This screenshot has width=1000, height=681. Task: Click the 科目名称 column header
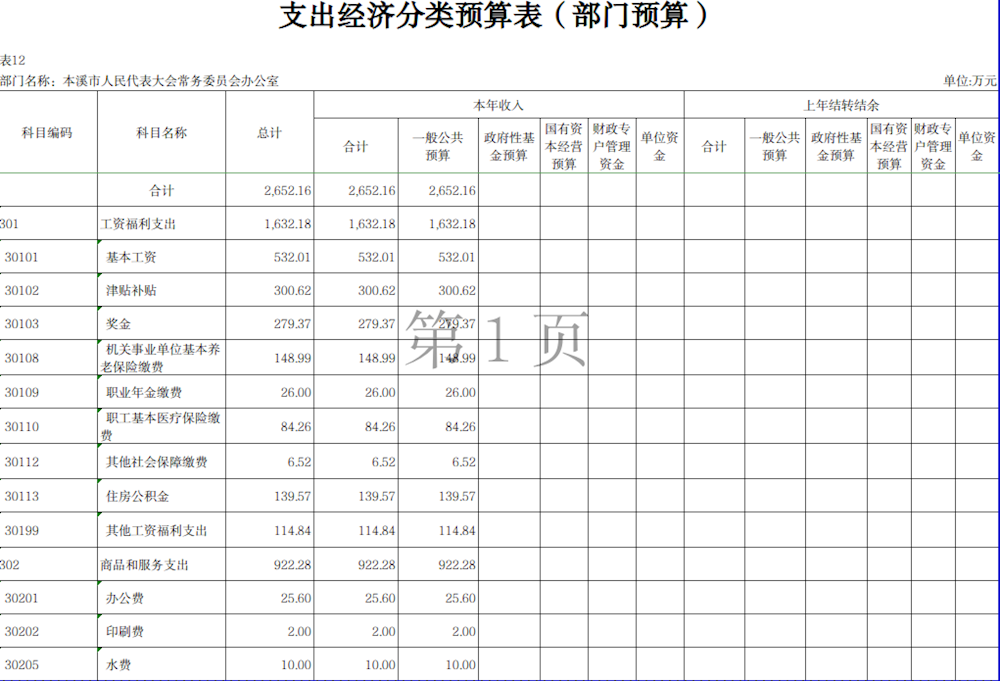(x=161, y=133)
